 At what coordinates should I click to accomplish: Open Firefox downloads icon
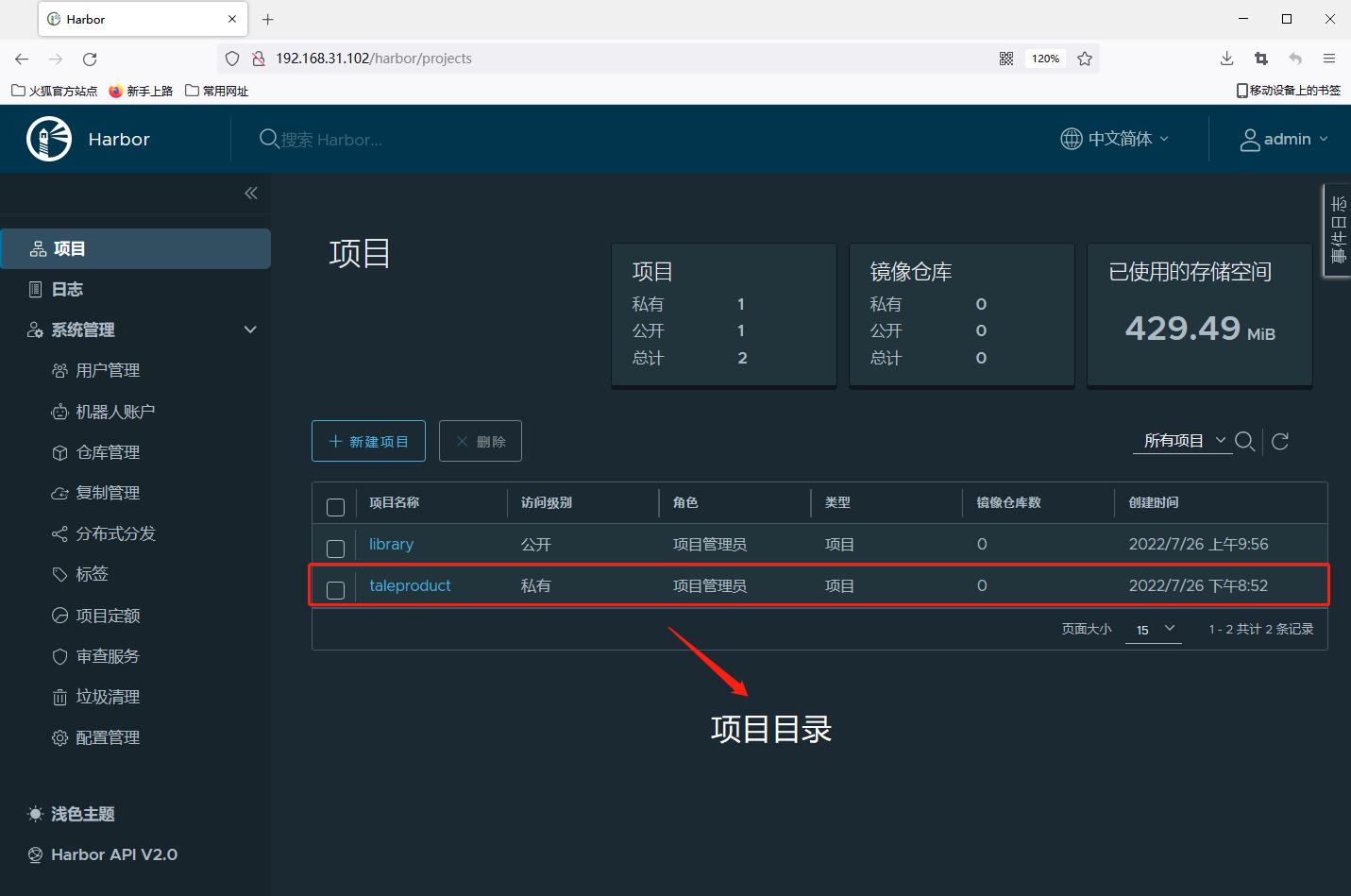(x=1226, y=59)
